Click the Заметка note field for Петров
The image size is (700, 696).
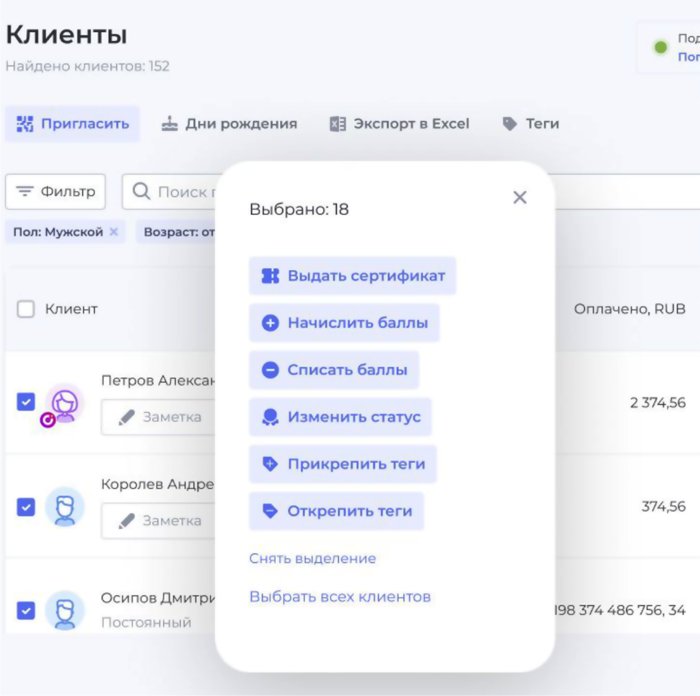158,417
